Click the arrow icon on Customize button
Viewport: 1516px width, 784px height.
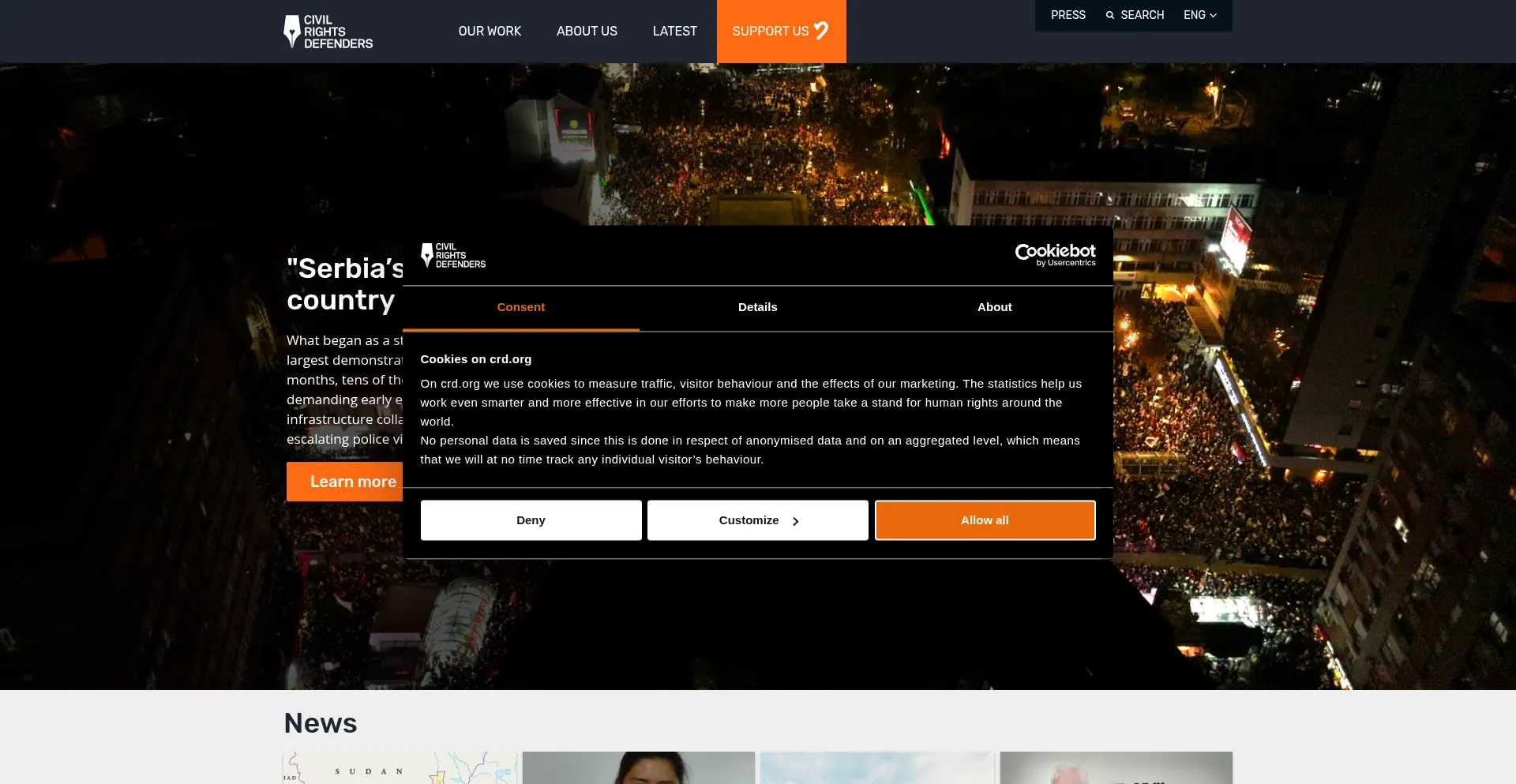point(795,521)
